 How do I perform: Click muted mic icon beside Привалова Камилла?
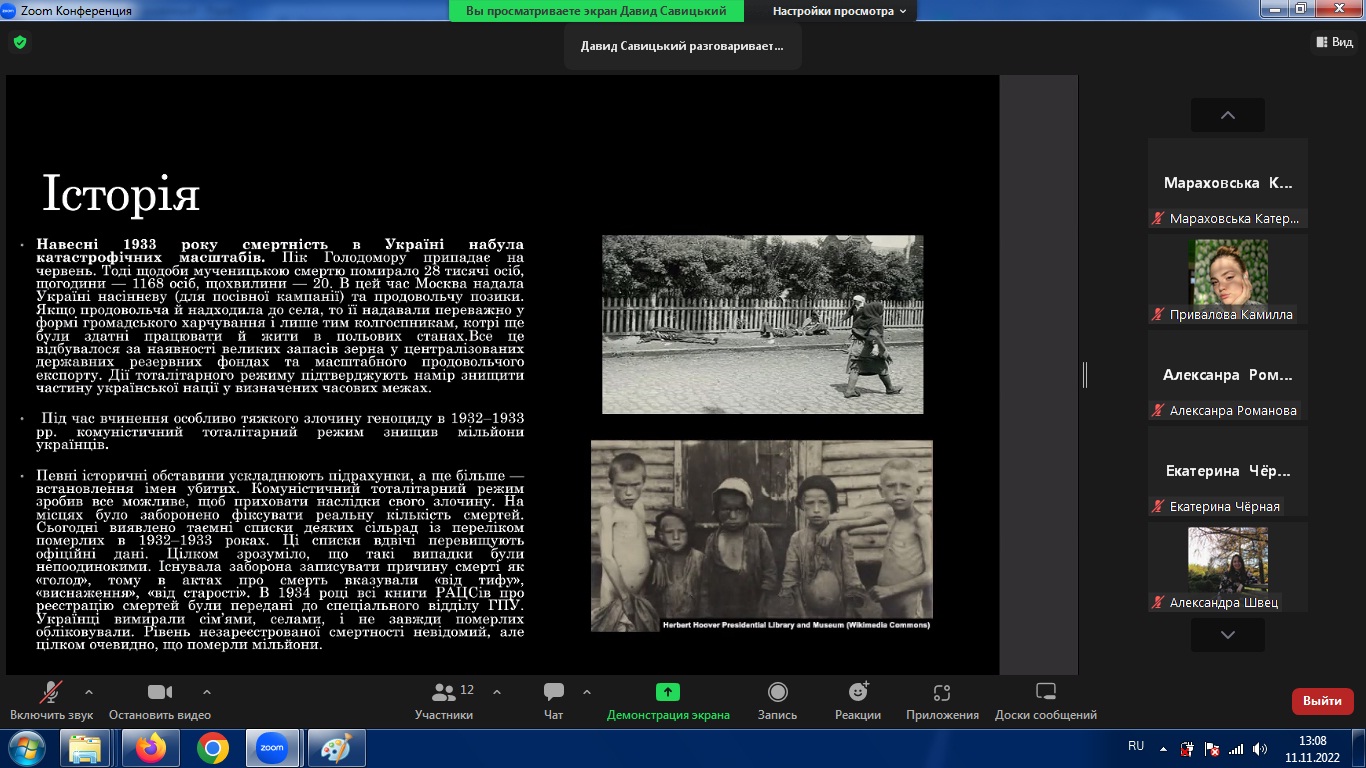tap(1159, 314)
